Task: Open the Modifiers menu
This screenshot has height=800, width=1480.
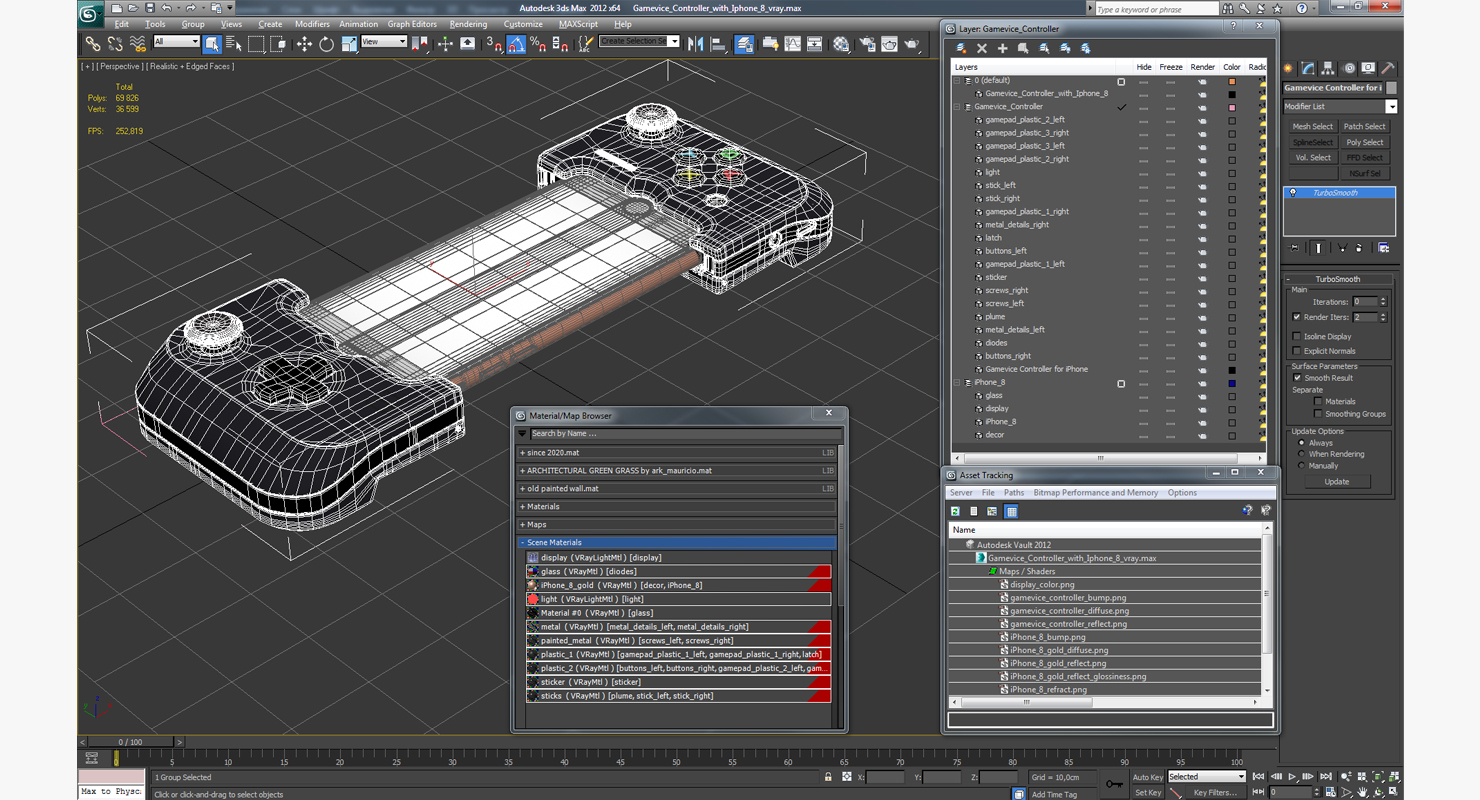Action: (312, 24)
